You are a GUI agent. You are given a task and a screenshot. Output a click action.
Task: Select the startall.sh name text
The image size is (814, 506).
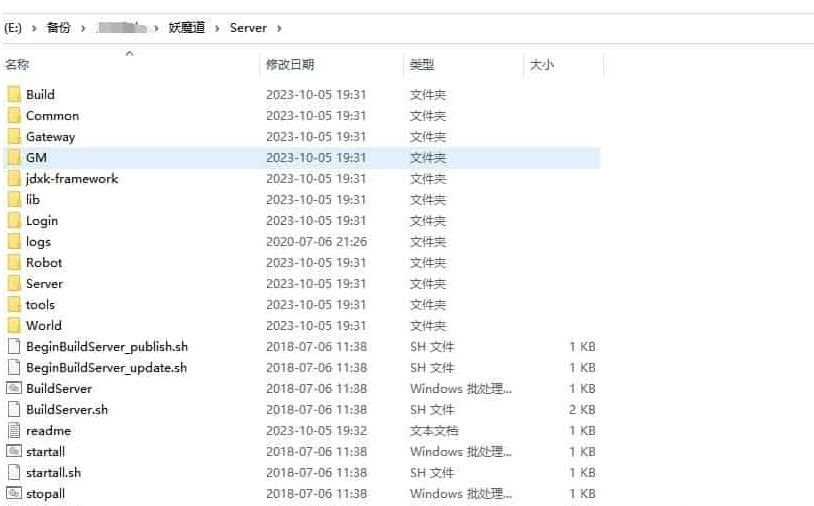(x=53, y=473)
